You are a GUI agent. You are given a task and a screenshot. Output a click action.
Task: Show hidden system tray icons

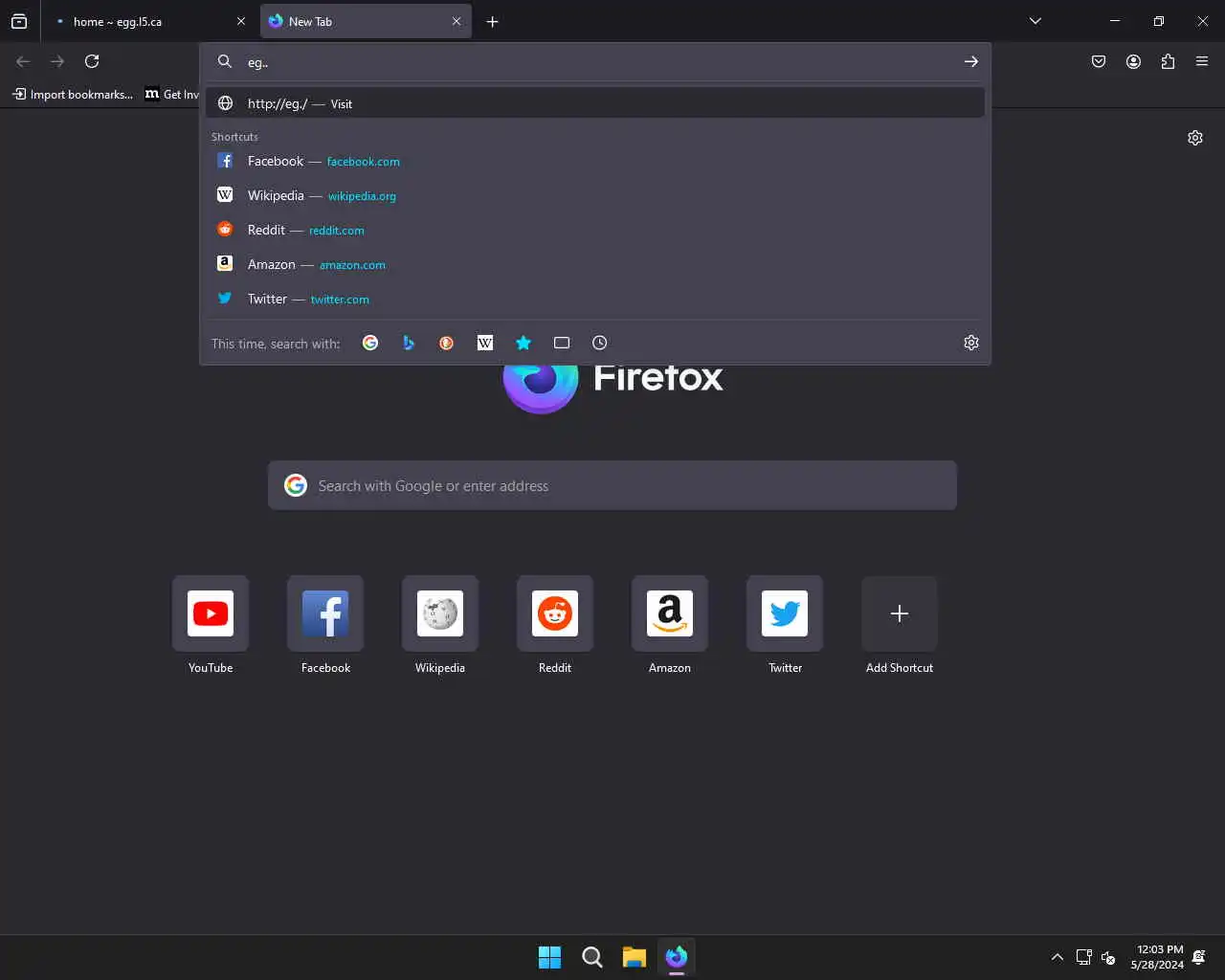coord(1058,957)
